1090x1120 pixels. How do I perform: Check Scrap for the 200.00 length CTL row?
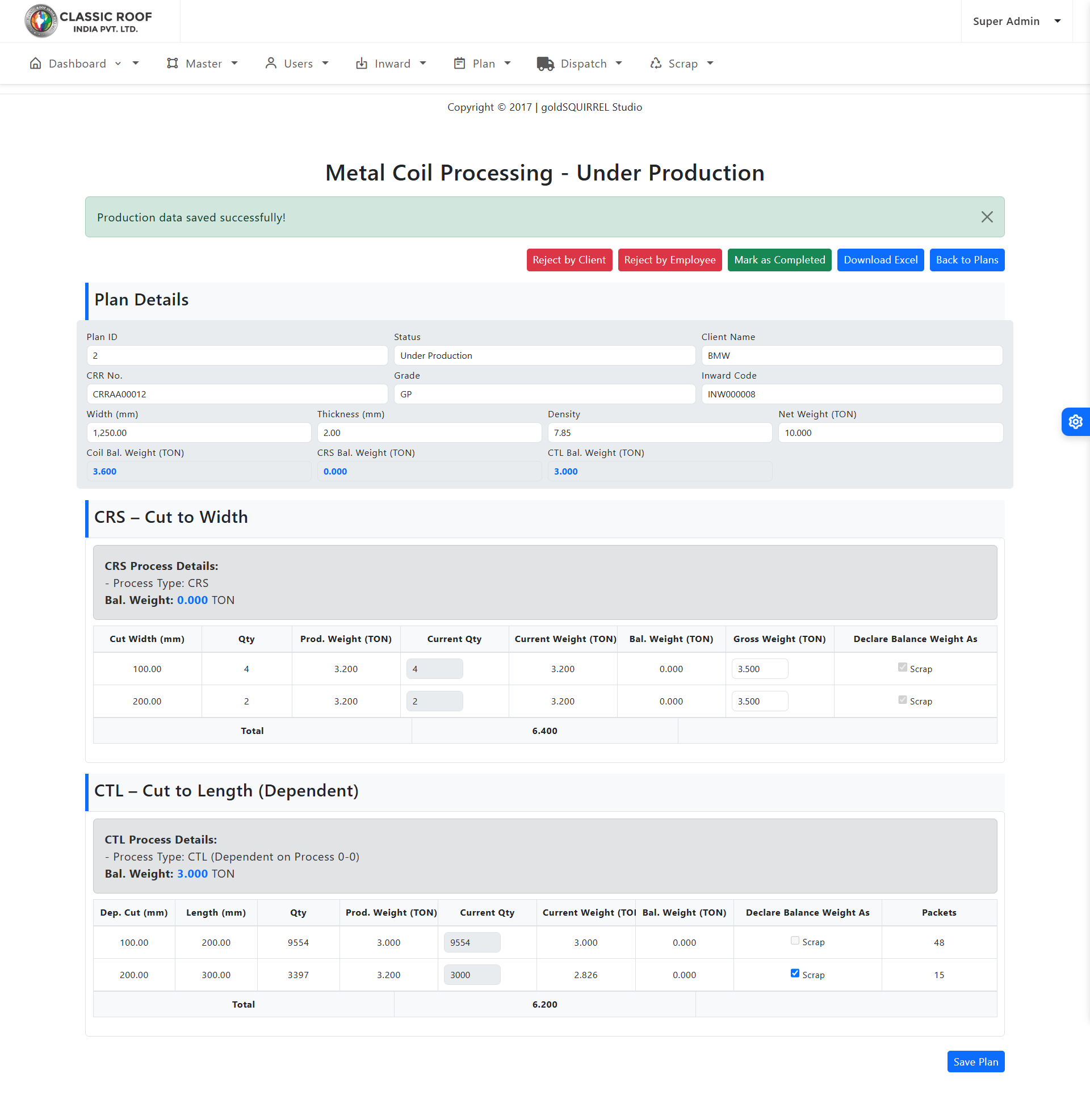click(795, 940)
